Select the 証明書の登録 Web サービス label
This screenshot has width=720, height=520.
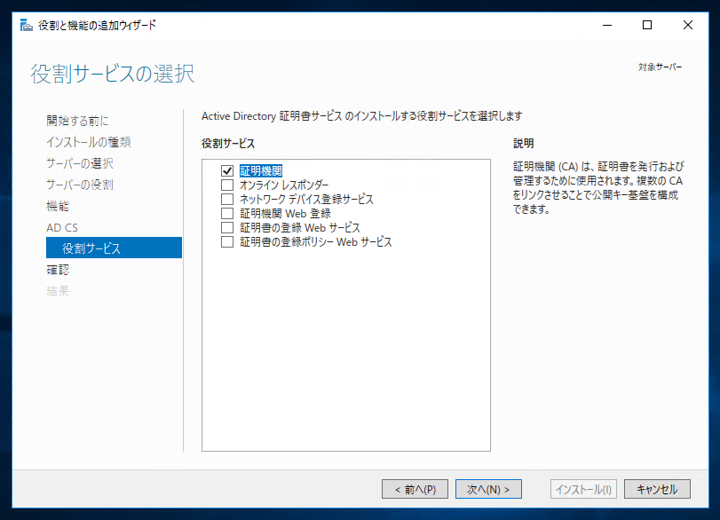[x=300, y=228]
